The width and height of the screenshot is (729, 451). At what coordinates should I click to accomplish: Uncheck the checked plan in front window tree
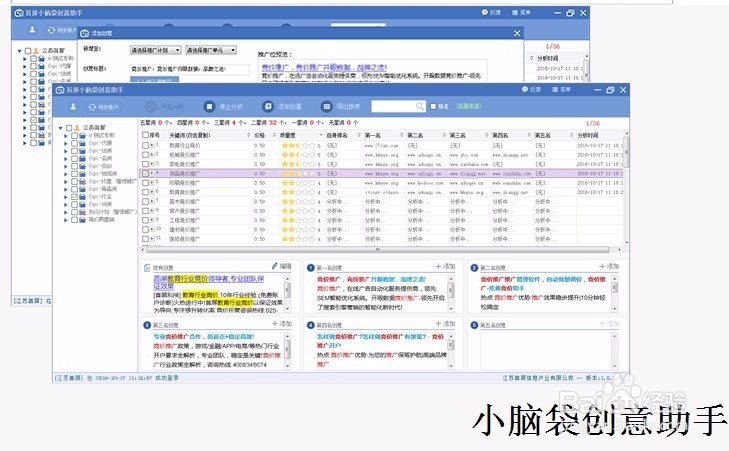pos(74,197)
